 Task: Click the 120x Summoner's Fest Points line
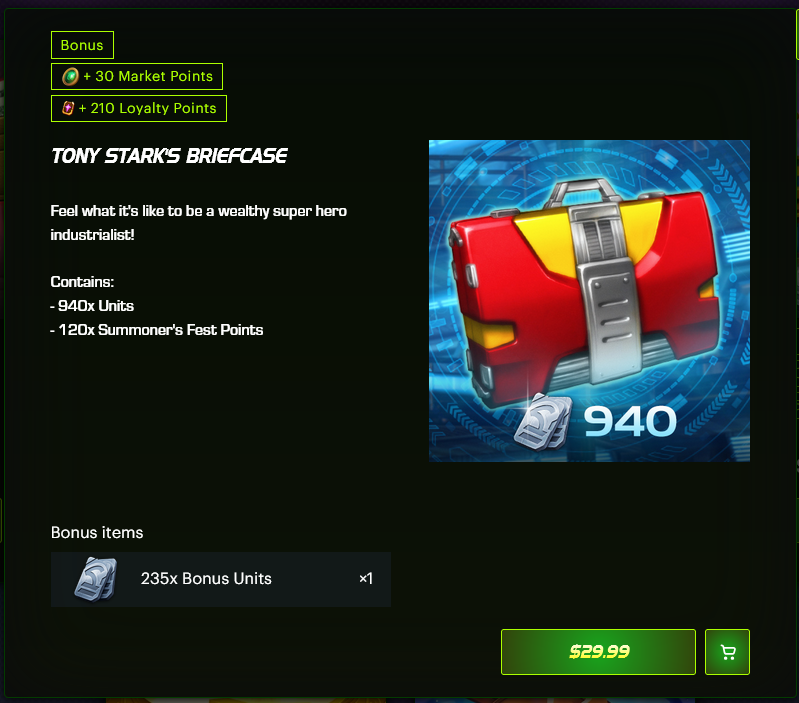157,330
